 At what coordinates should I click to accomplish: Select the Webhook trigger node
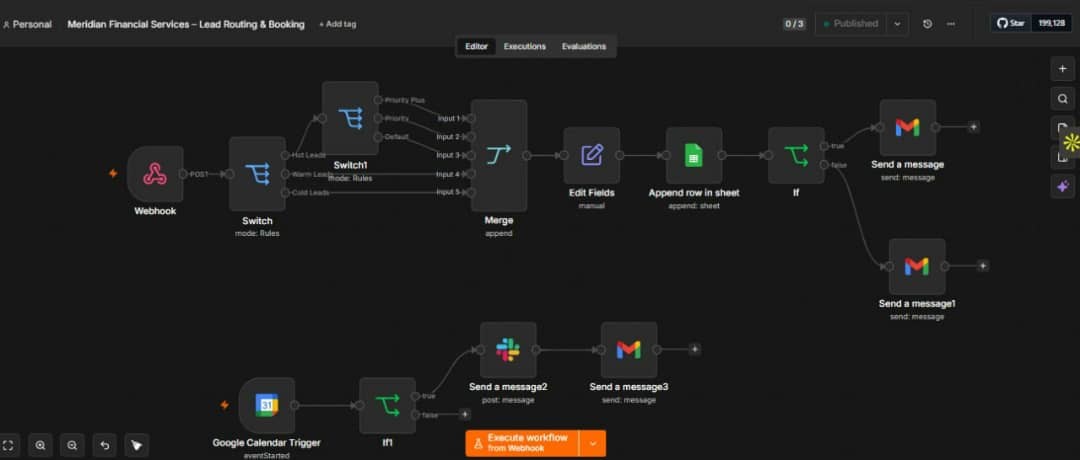155,174
